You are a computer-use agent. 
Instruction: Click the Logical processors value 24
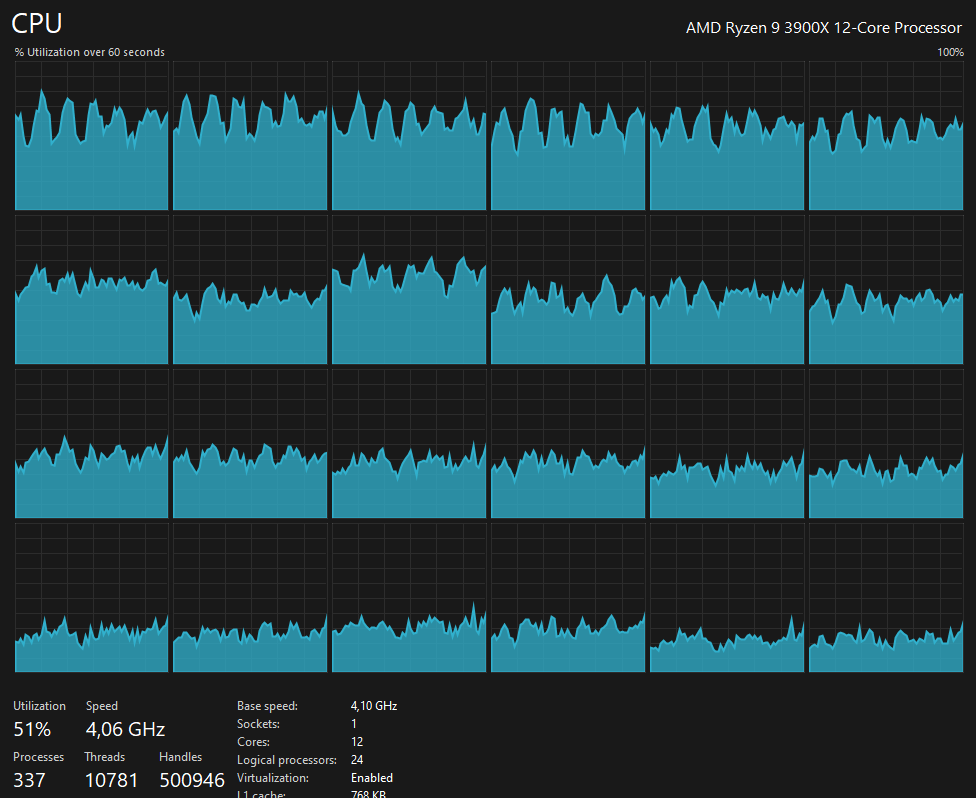pos(357,760)
